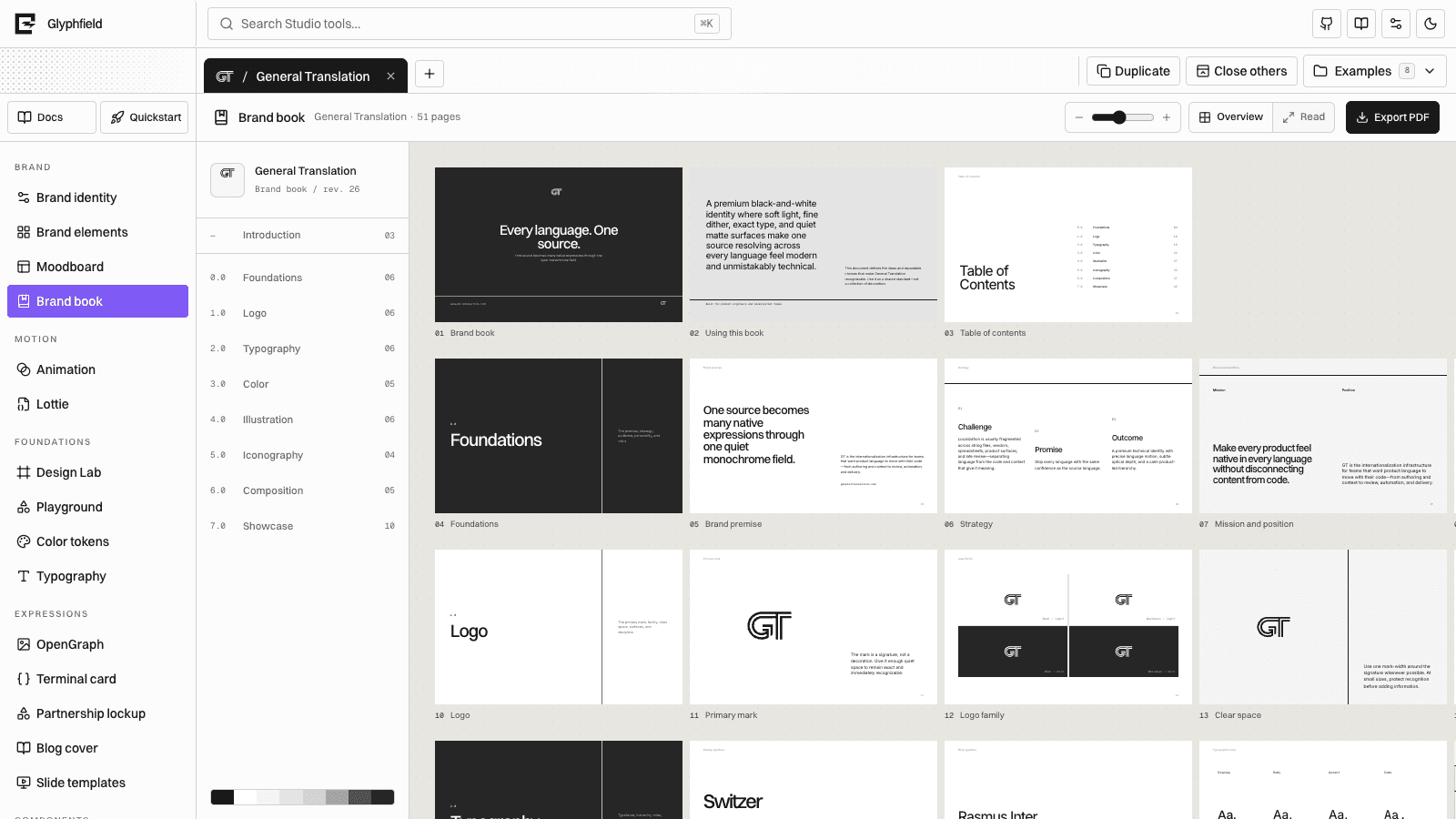Click the Color tokens palette icon
This screenshot has width=1456, height=819.
24,541
